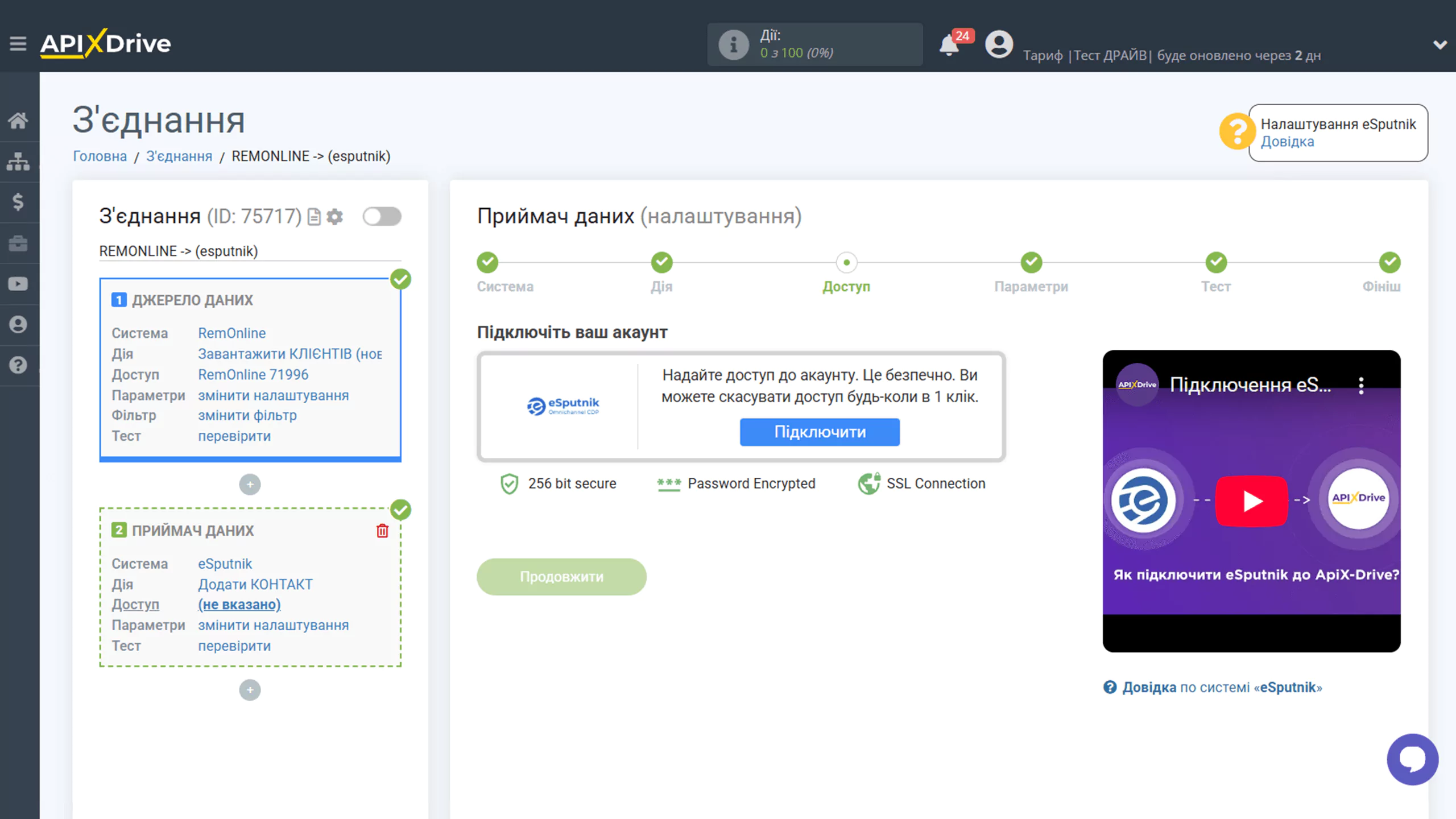1456x819 pixels.
Task: Click video title Підключення eS...
Action: [1250, 385]
